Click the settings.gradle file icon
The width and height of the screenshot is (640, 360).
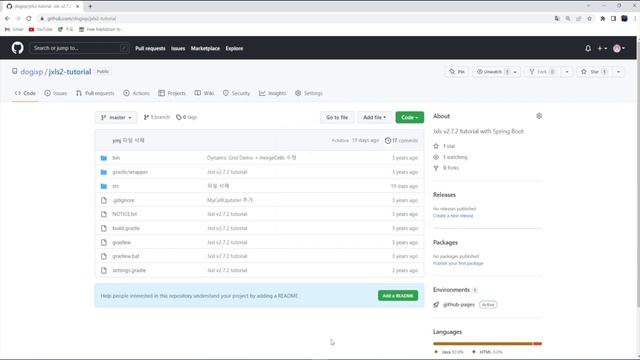[x=104, y=270]
